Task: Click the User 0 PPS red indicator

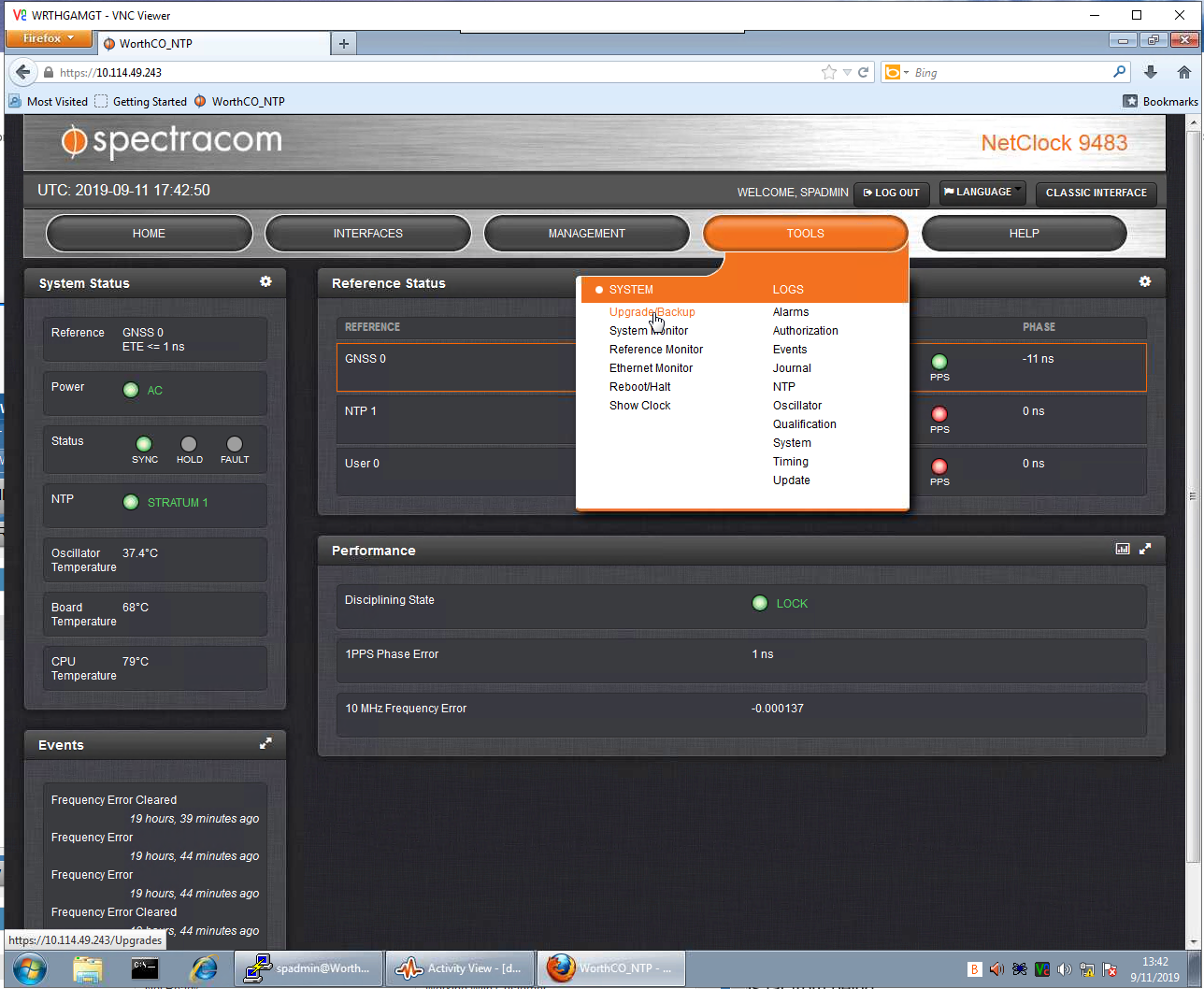Action: [939, 466]
